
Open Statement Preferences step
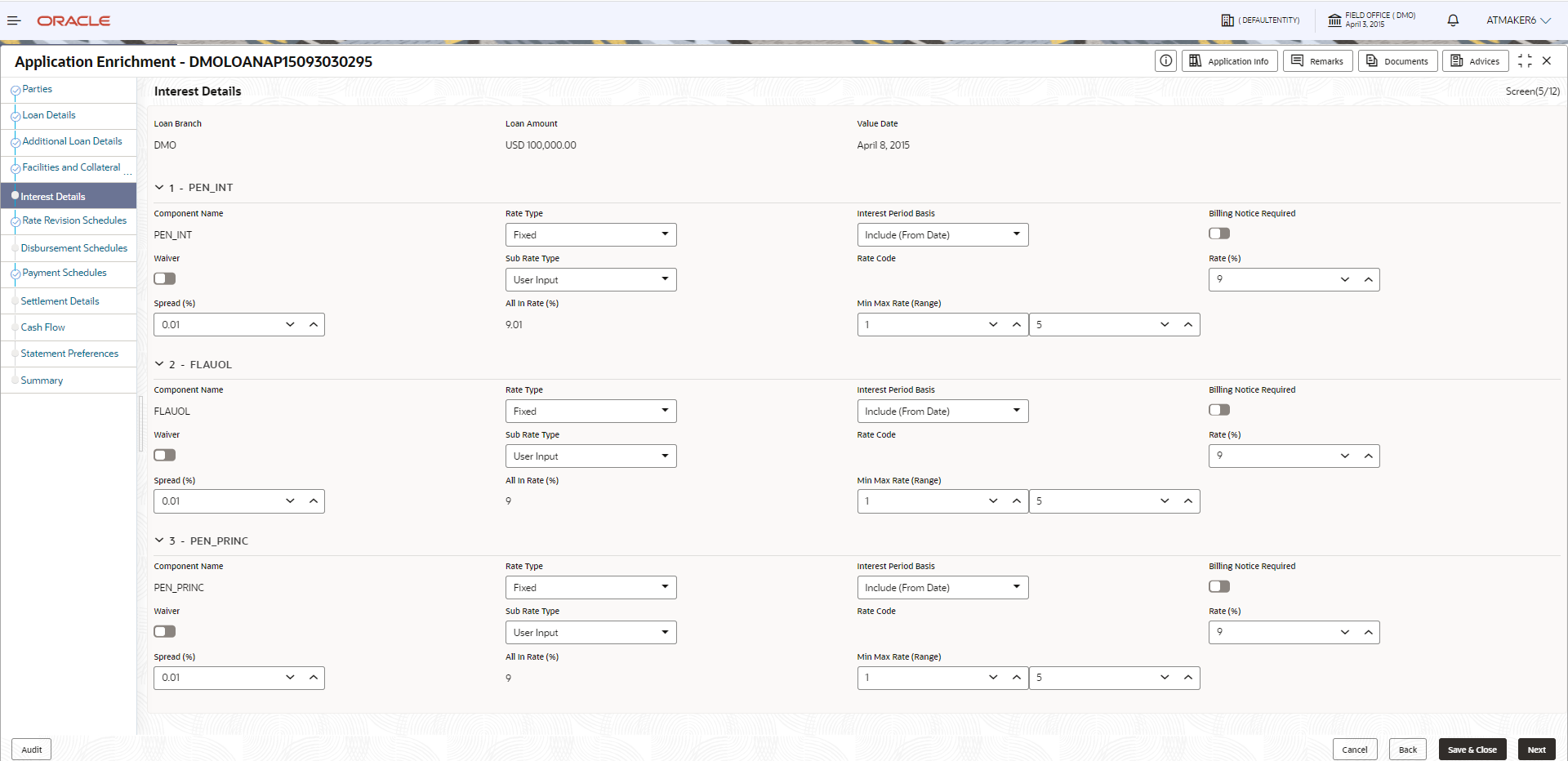point(69,354)
